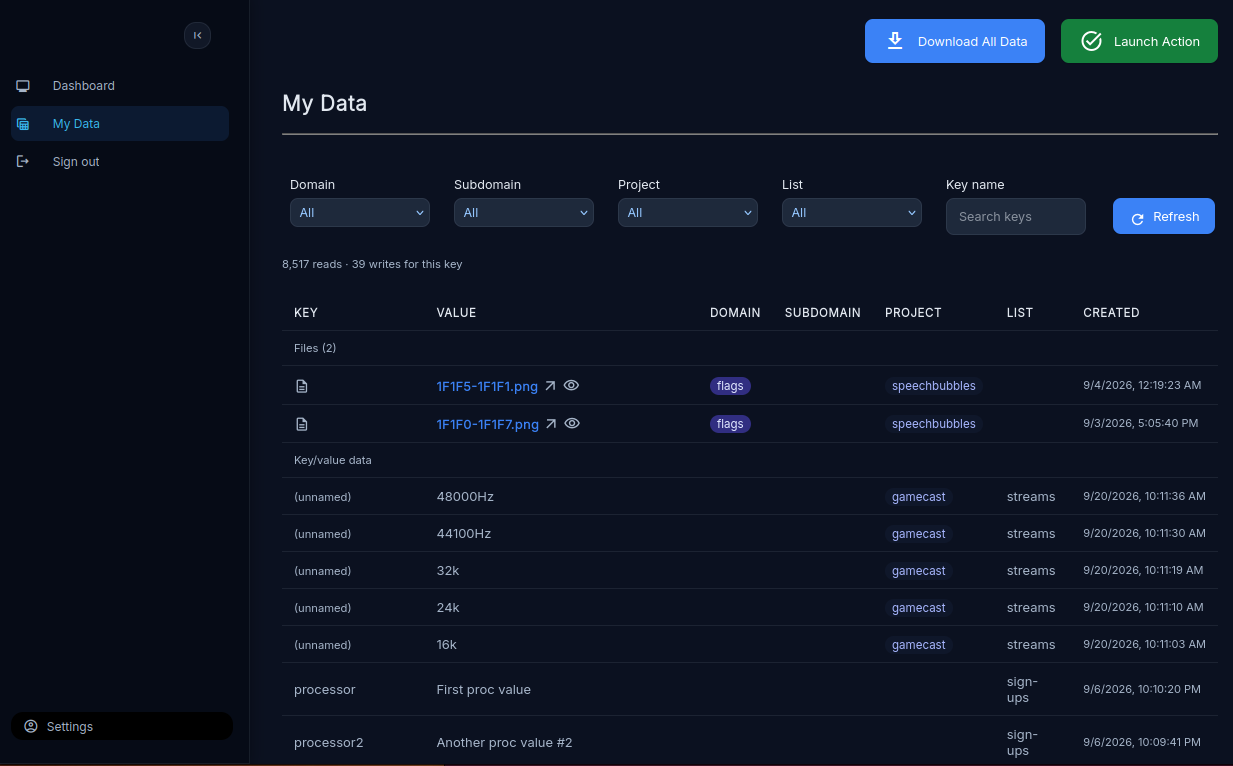
Task: Click the LIST column header
Action: [x=1020, y=313]
